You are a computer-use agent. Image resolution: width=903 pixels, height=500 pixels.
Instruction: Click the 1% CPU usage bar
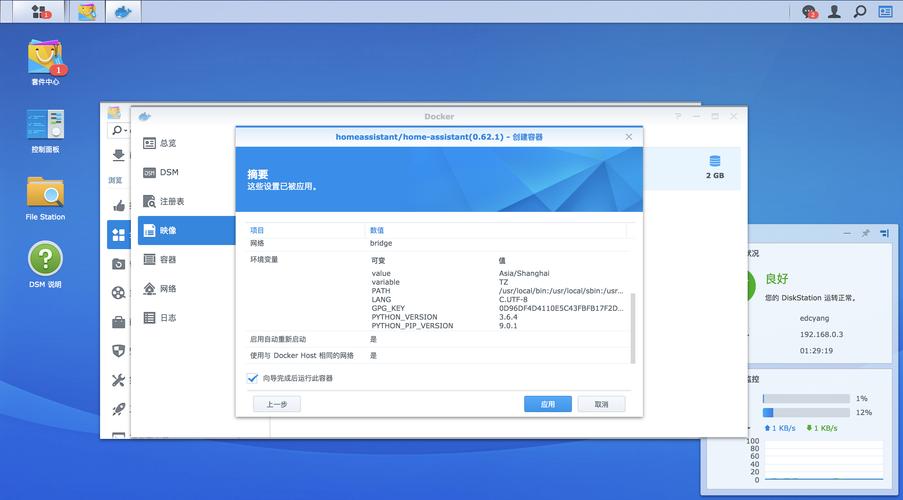pyautogui.click(x=806, y=399)
